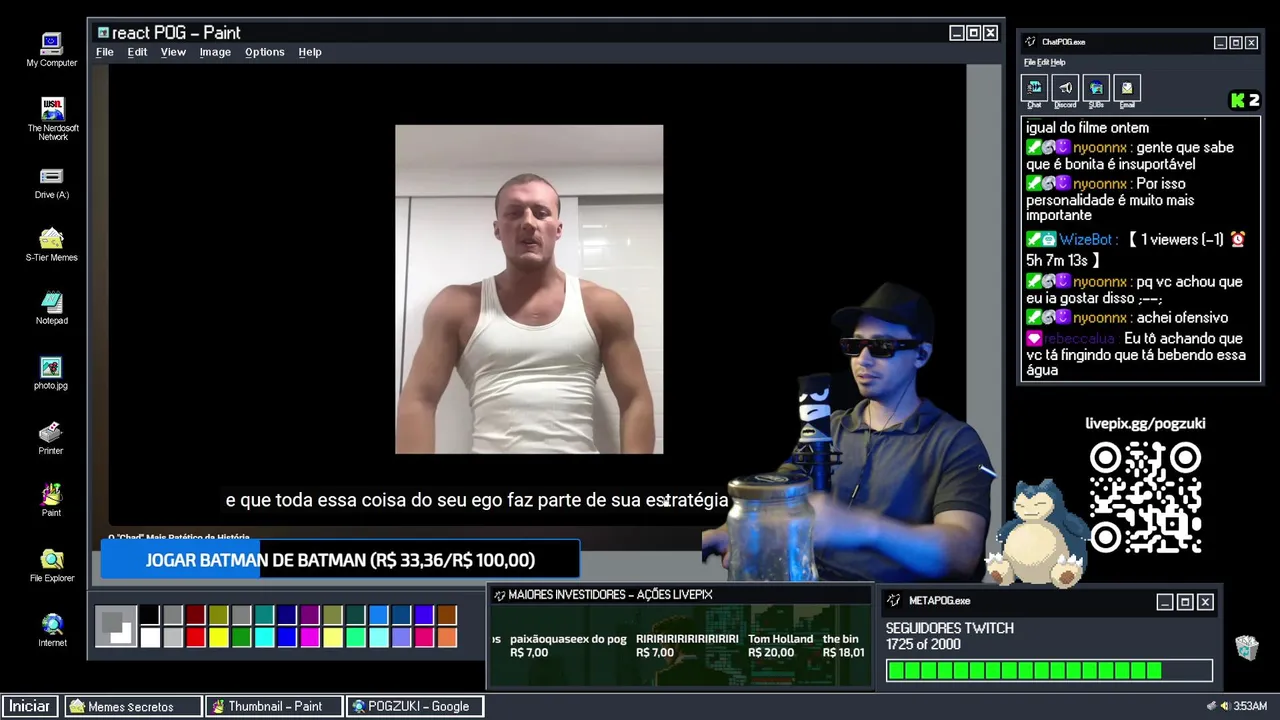
Task: Click the ChatPOG.exe title bar icon
Action: tap(1031, 42)
